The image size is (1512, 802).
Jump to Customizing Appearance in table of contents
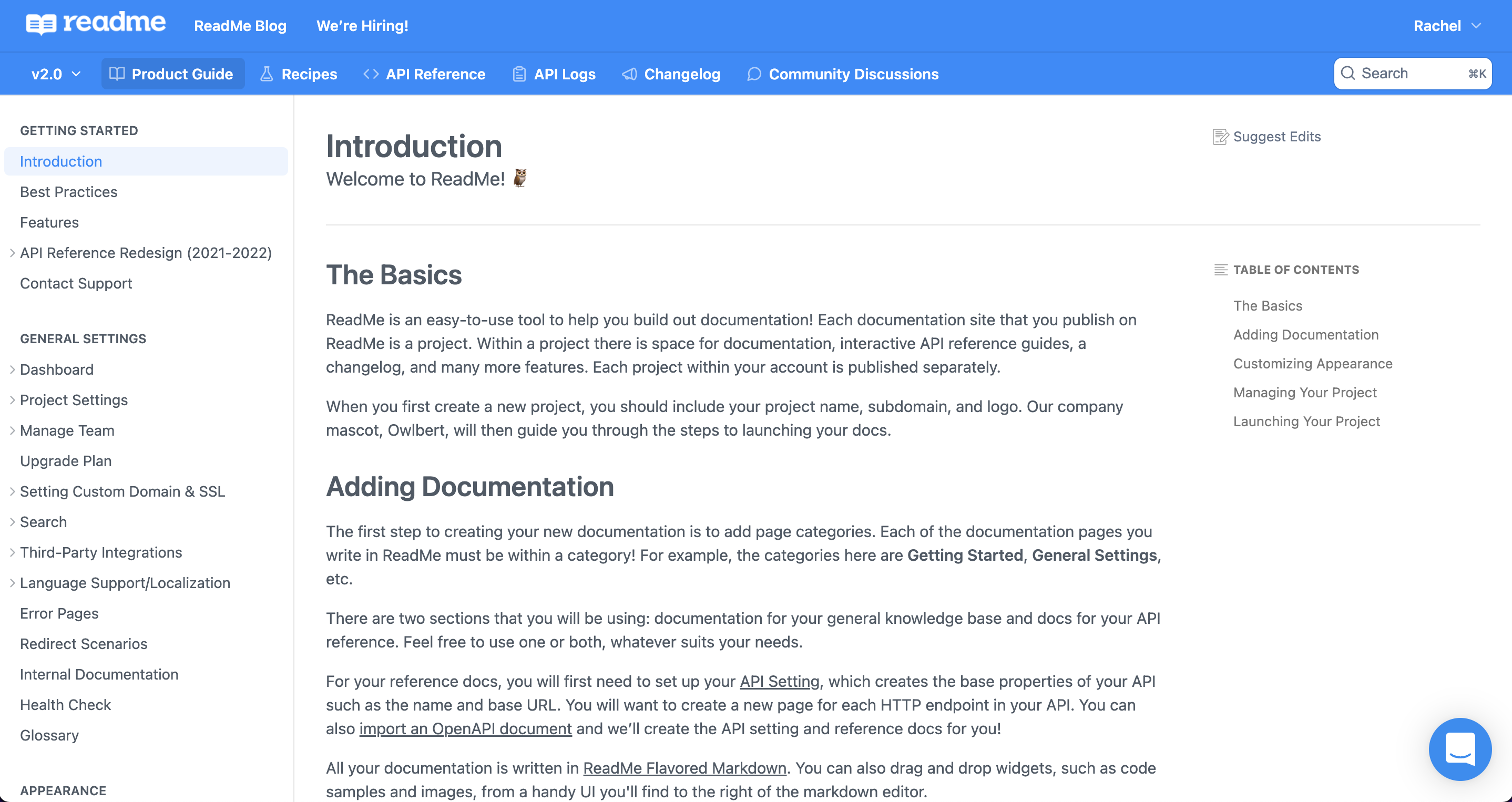1312,364
